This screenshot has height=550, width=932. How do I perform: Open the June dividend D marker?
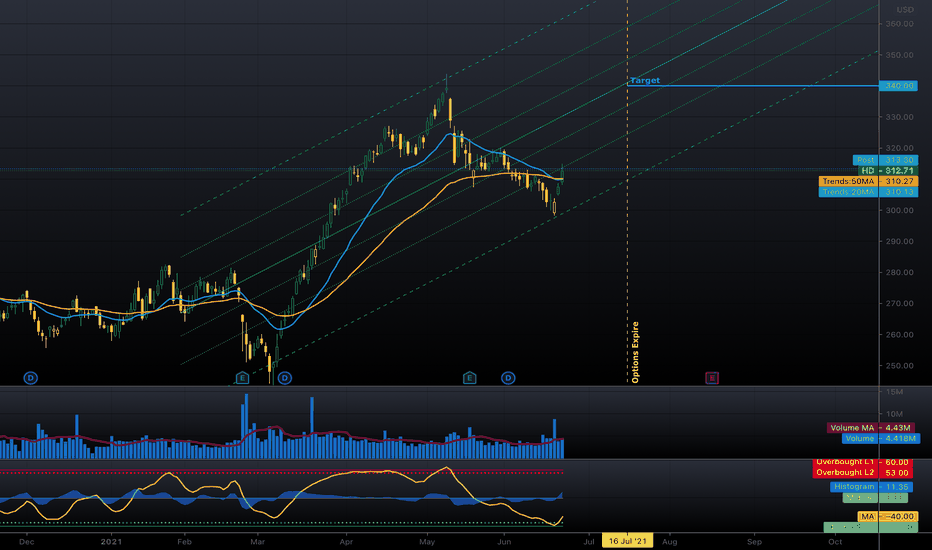[x=508, y=378]
